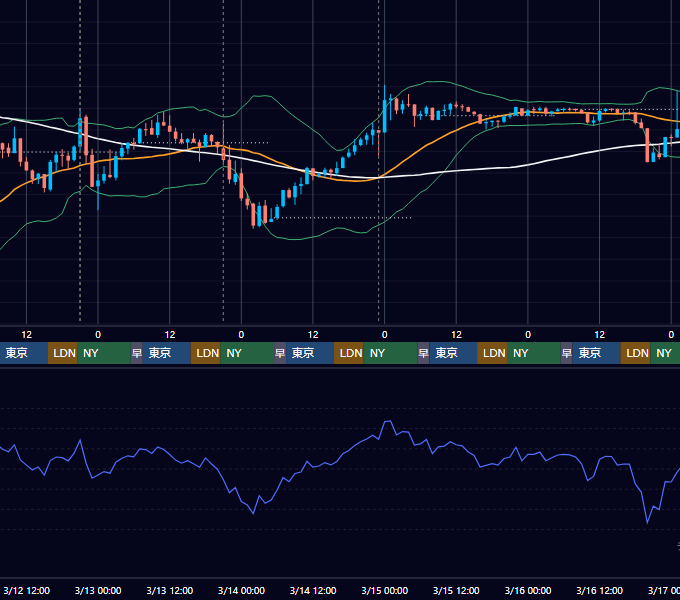Pick the NY session block starting 3/15 evening

(534, 353)
